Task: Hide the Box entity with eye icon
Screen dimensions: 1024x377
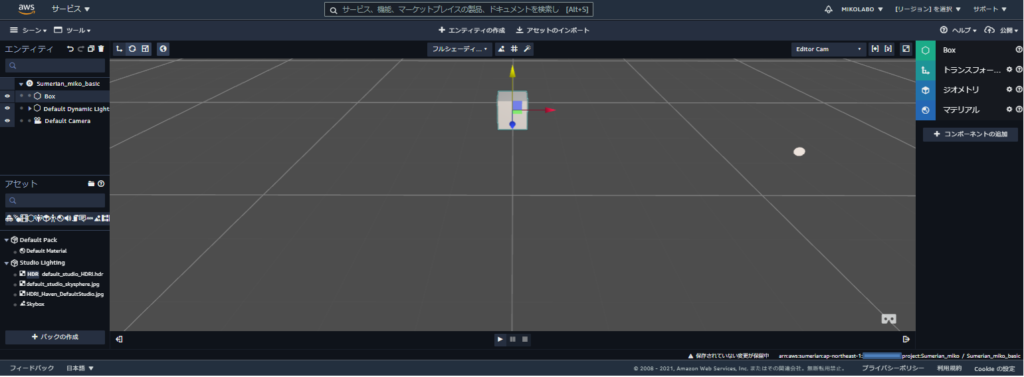Action: tap(7, 96)
